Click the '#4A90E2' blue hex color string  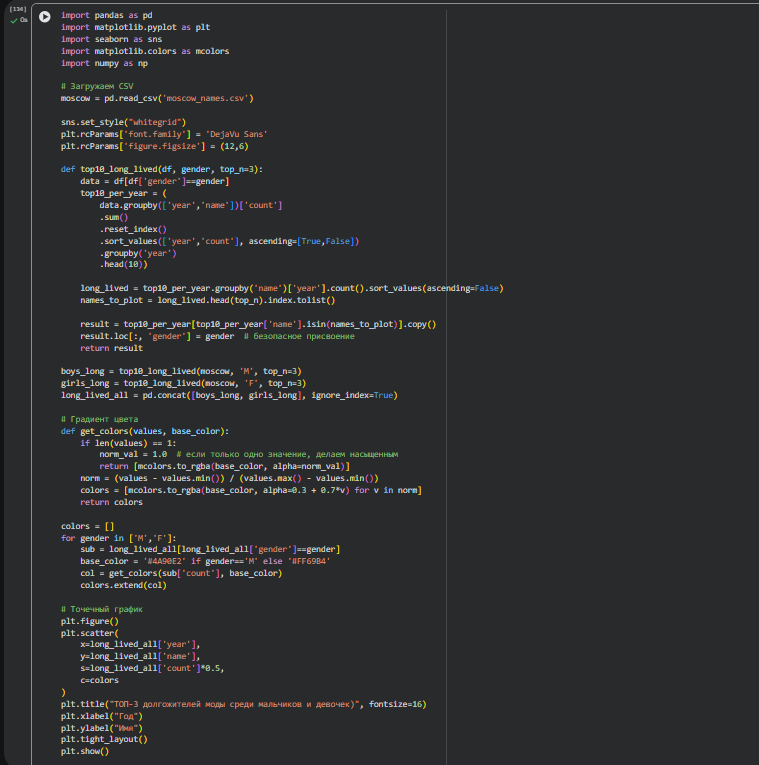pos(171,561)
